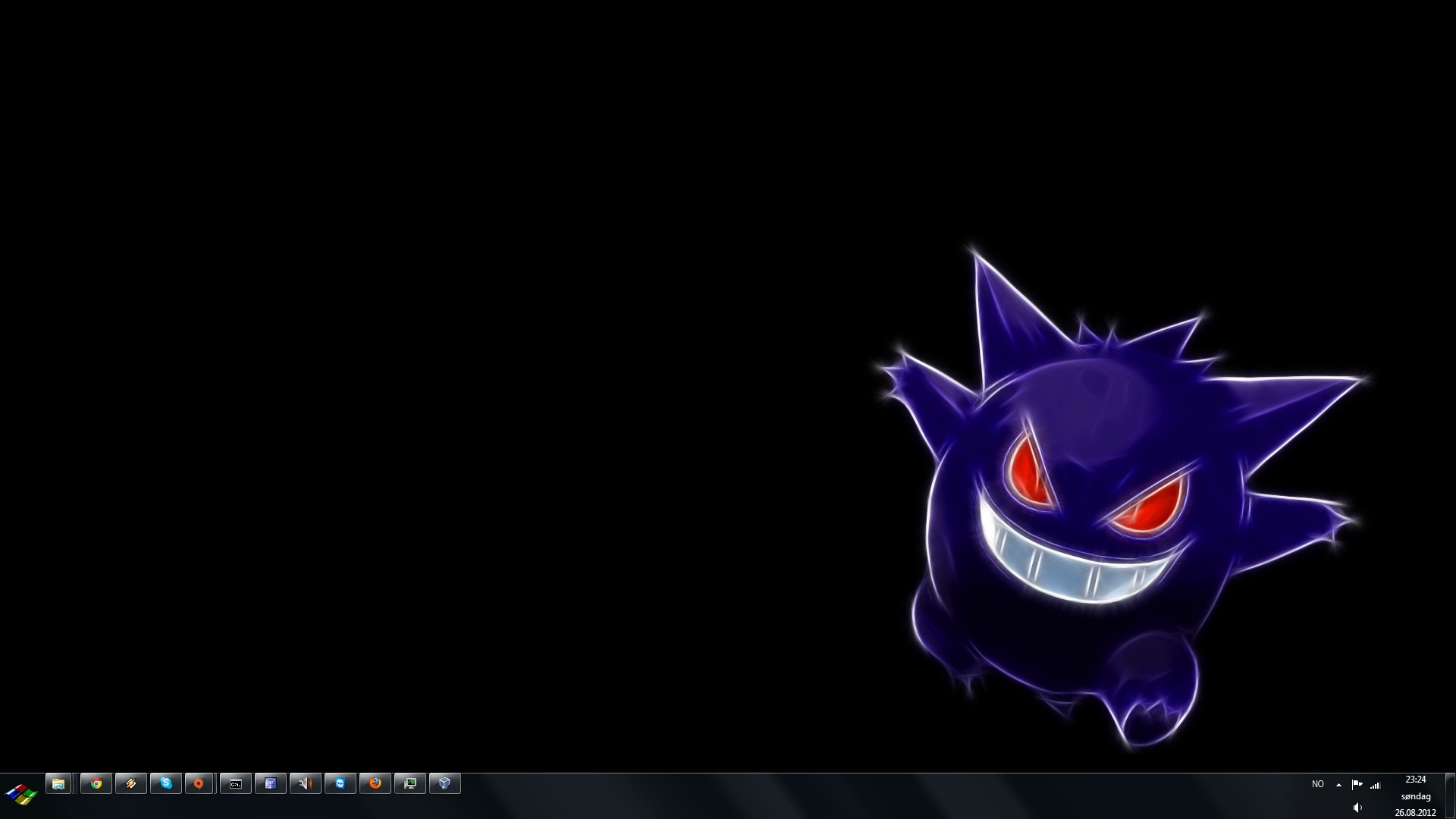
Task: Click the volume speaker tray icon
Action: (1357, 808)
